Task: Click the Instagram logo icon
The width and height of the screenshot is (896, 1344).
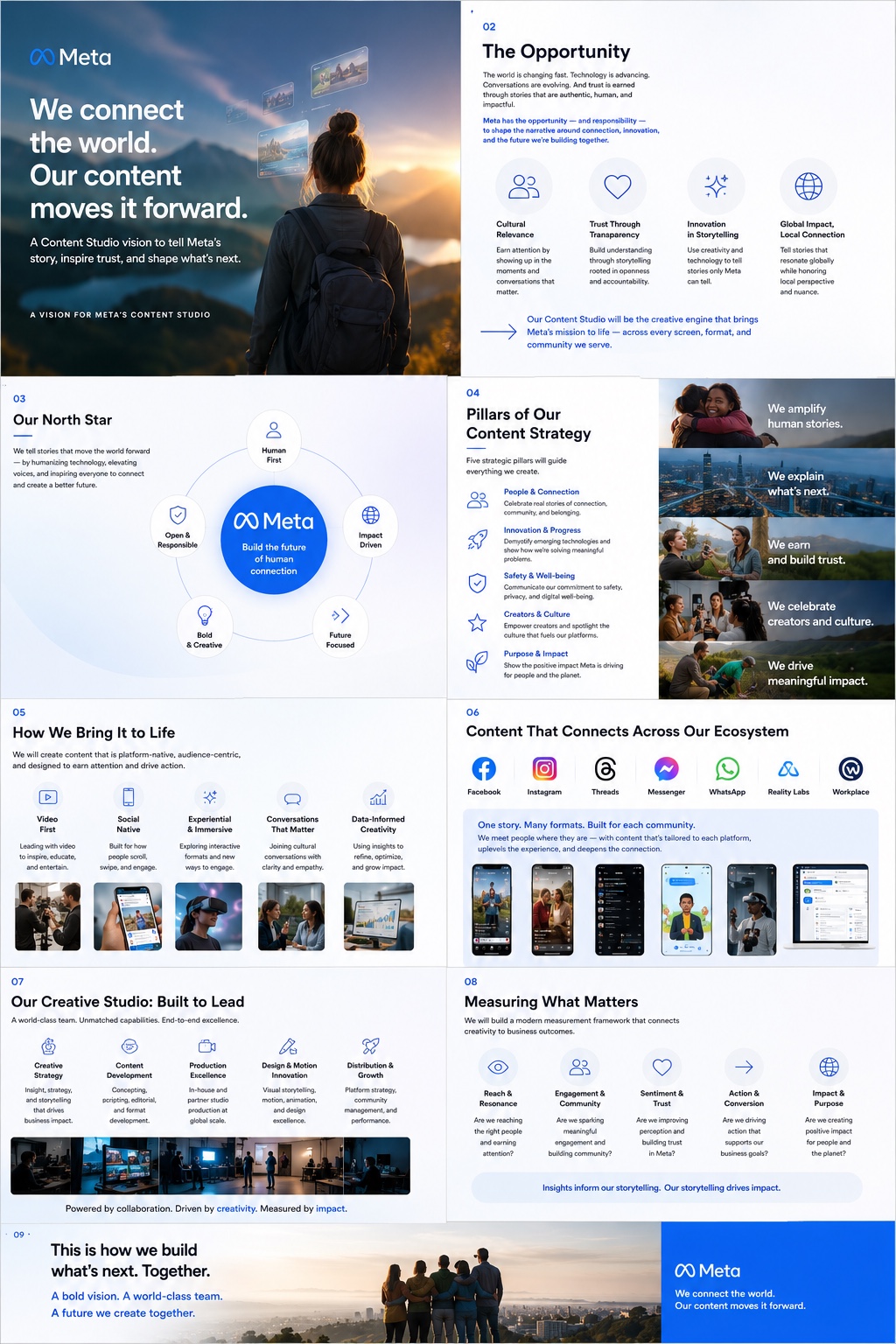Action: 544,769
